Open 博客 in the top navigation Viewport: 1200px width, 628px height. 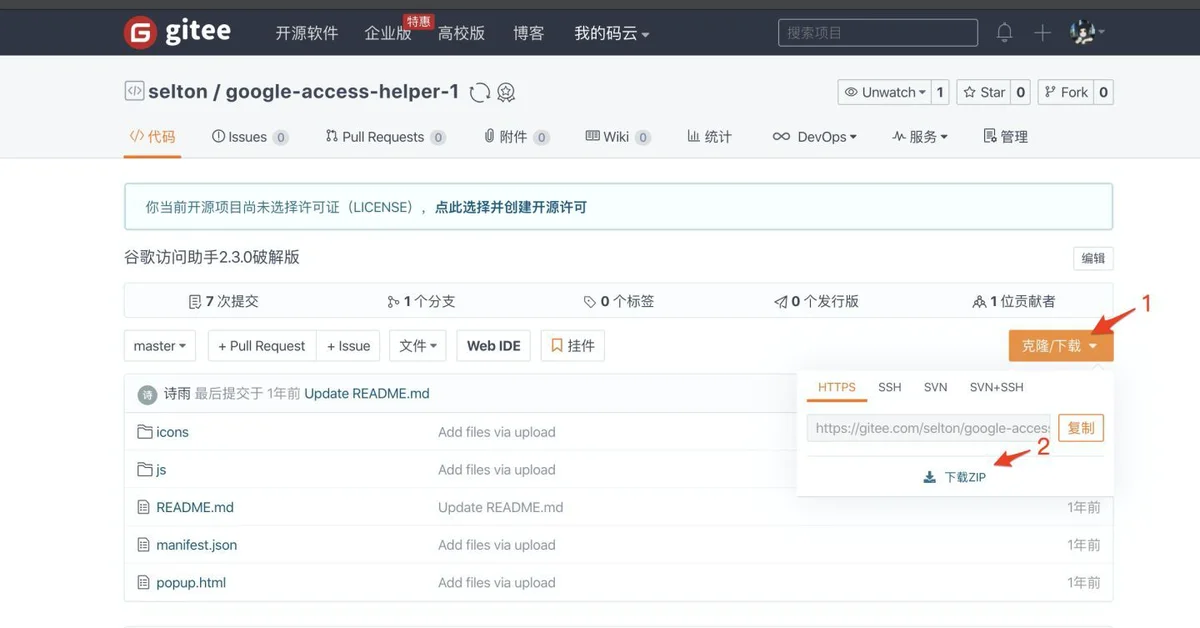pyautogui.click(x=529, y=33)
